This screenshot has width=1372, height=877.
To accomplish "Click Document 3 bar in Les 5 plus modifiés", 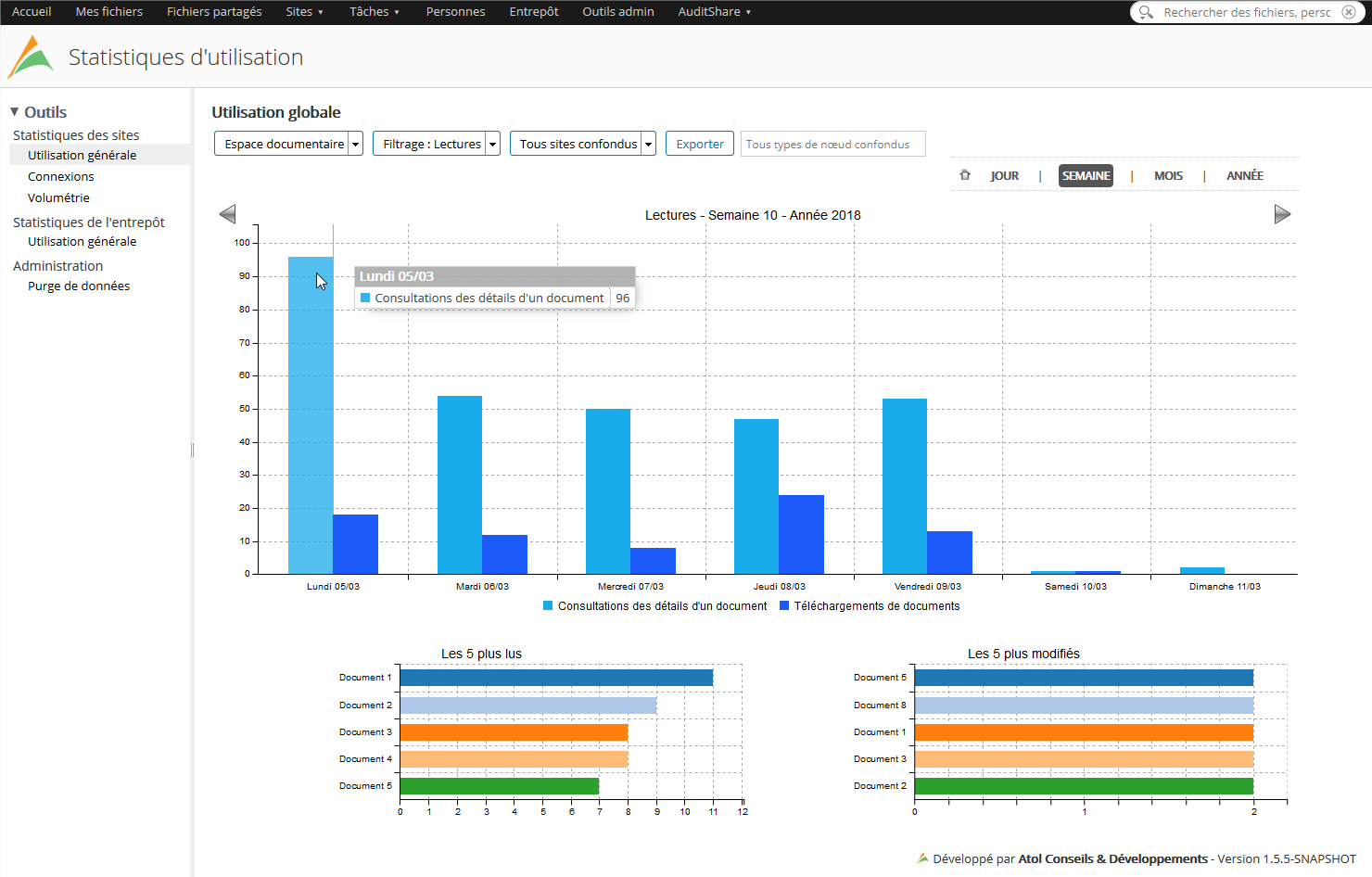I will point(1084,759).
